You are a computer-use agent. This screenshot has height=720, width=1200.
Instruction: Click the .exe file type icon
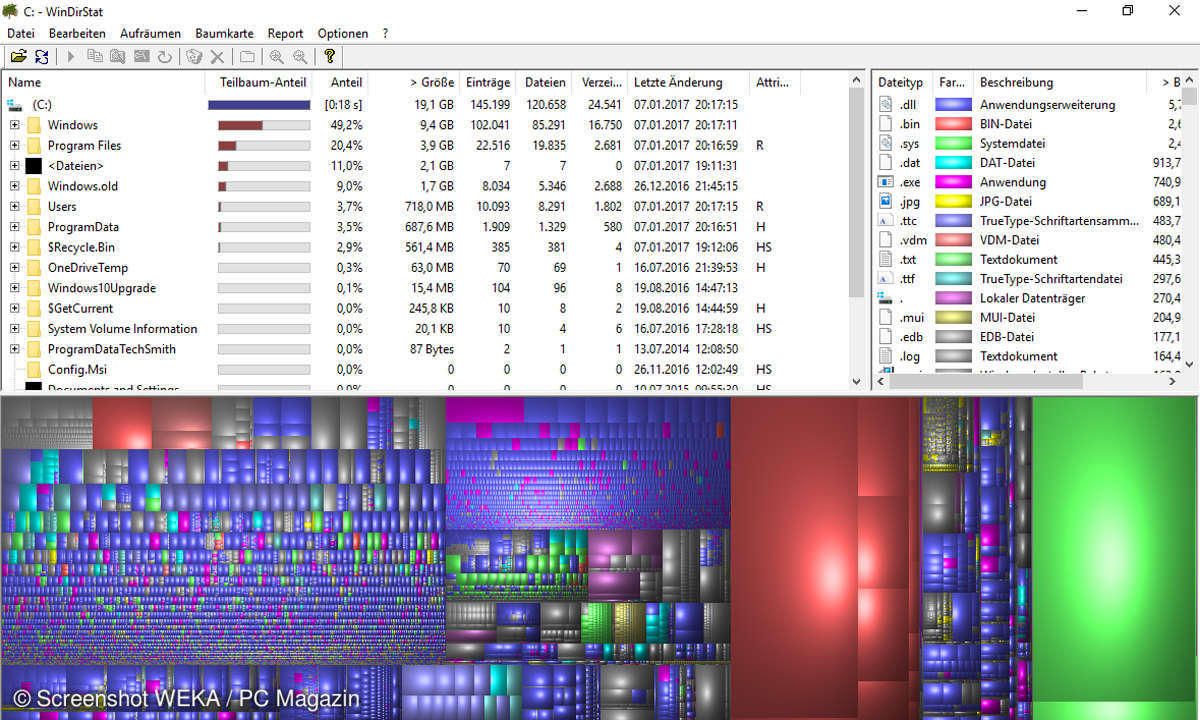[x=885, y=182]
